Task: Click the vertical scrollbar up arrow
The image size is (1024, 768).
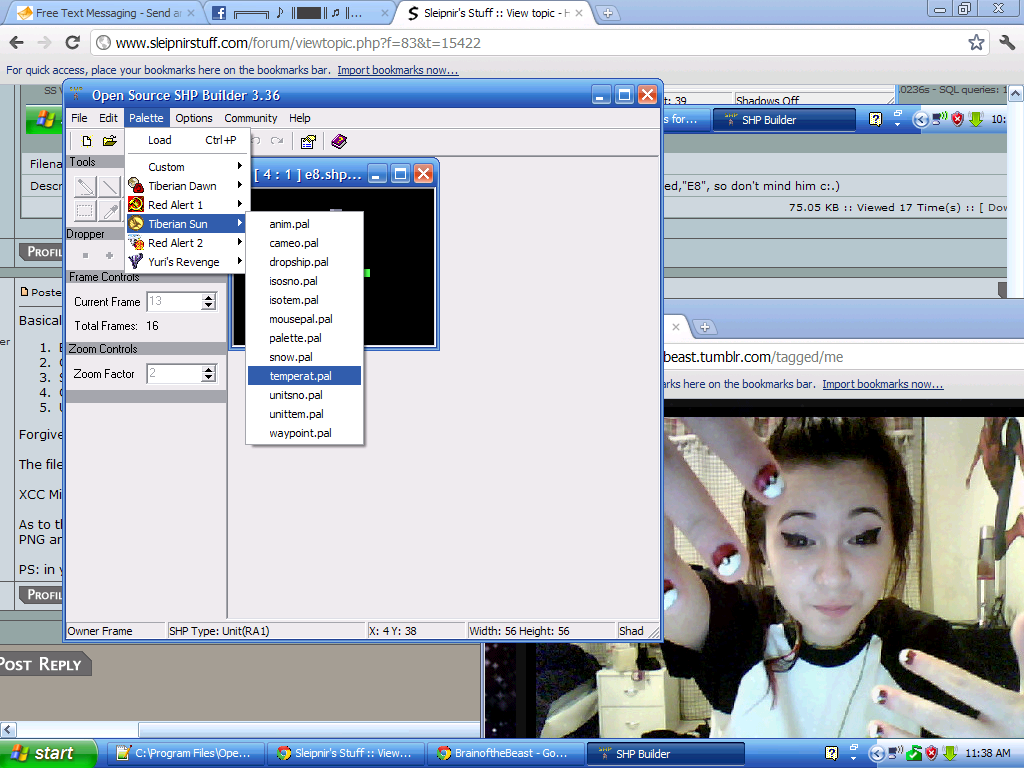Action: 1016,94
